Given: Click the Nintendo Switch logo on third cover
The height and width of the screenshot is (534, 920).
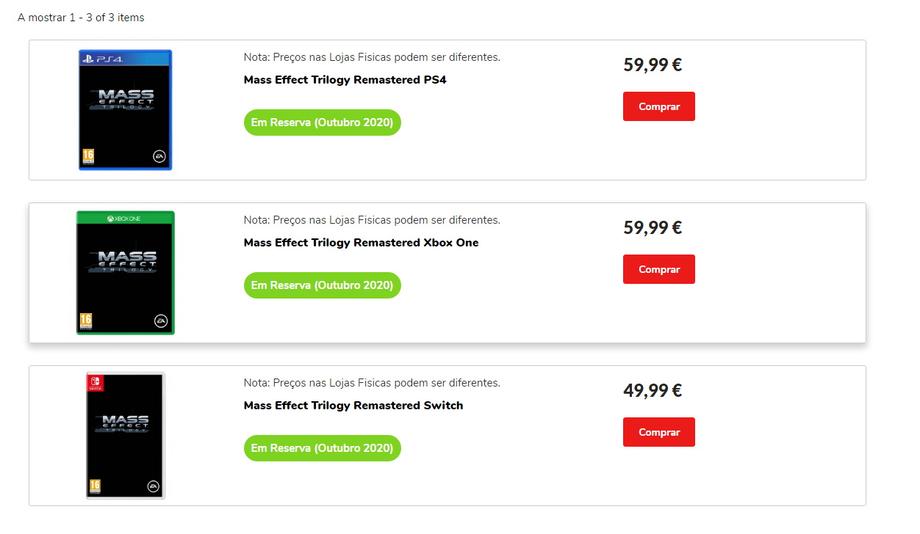Looking at the screenshot, I should [97, 383].
